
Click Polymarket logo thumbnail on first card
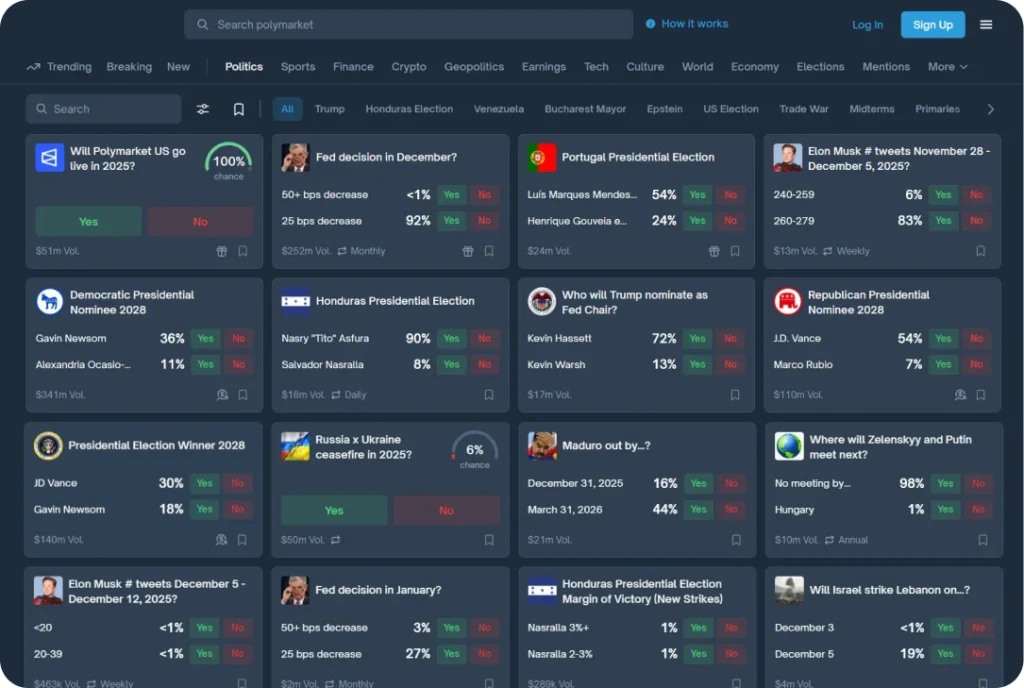tap(50, 158)
